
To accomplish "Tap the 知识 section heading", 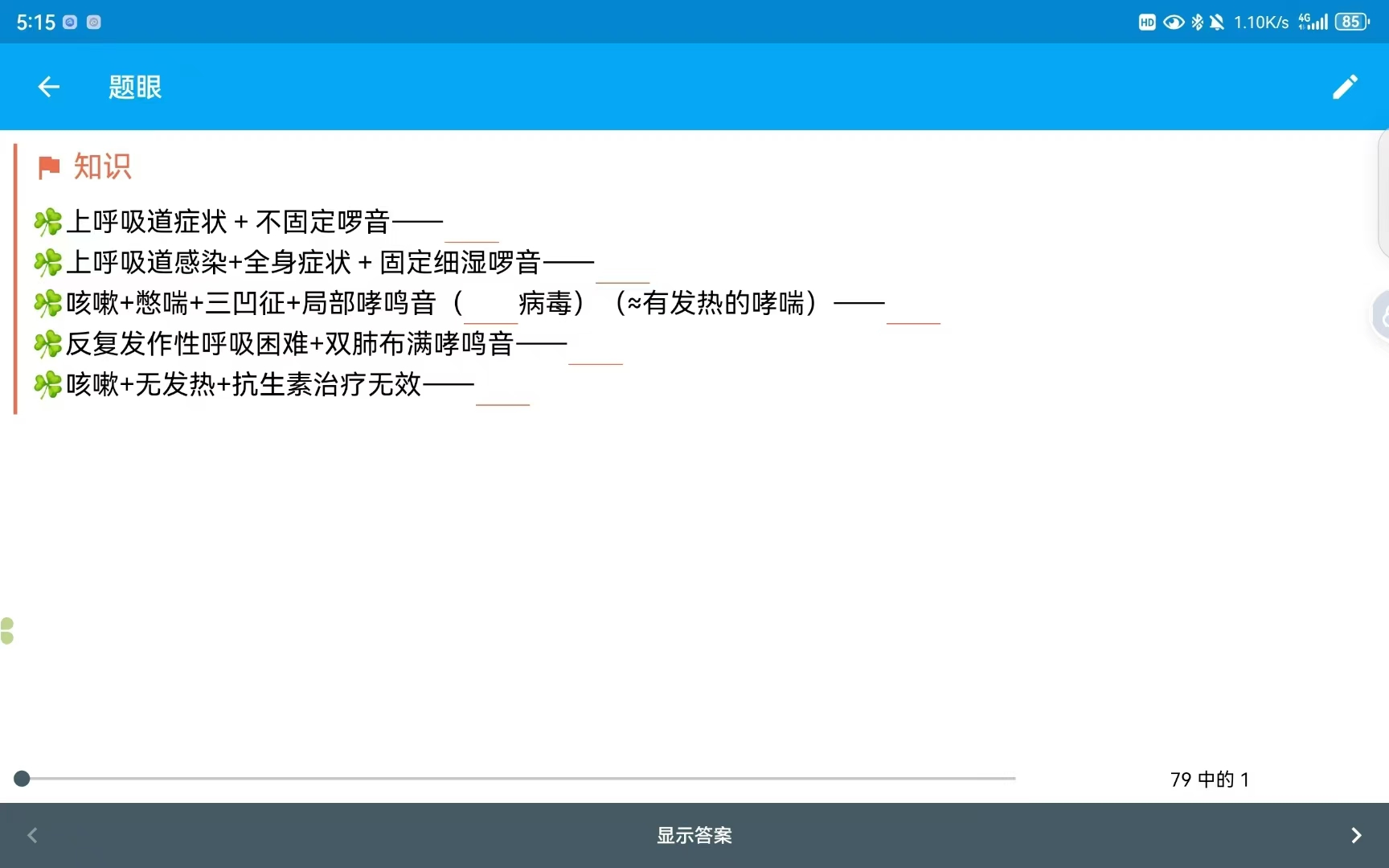I will click(102, 167).
